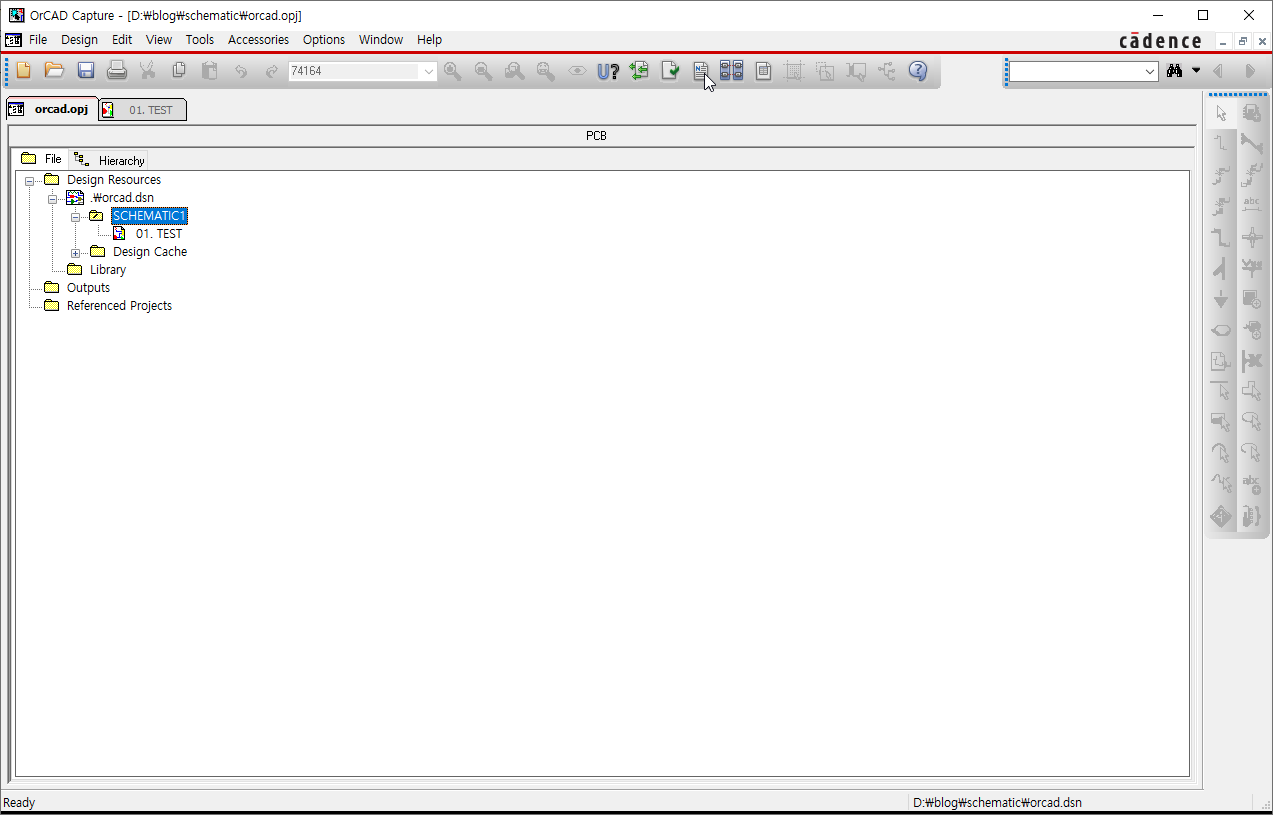Click the Print toolbar icon

(117, 70)
